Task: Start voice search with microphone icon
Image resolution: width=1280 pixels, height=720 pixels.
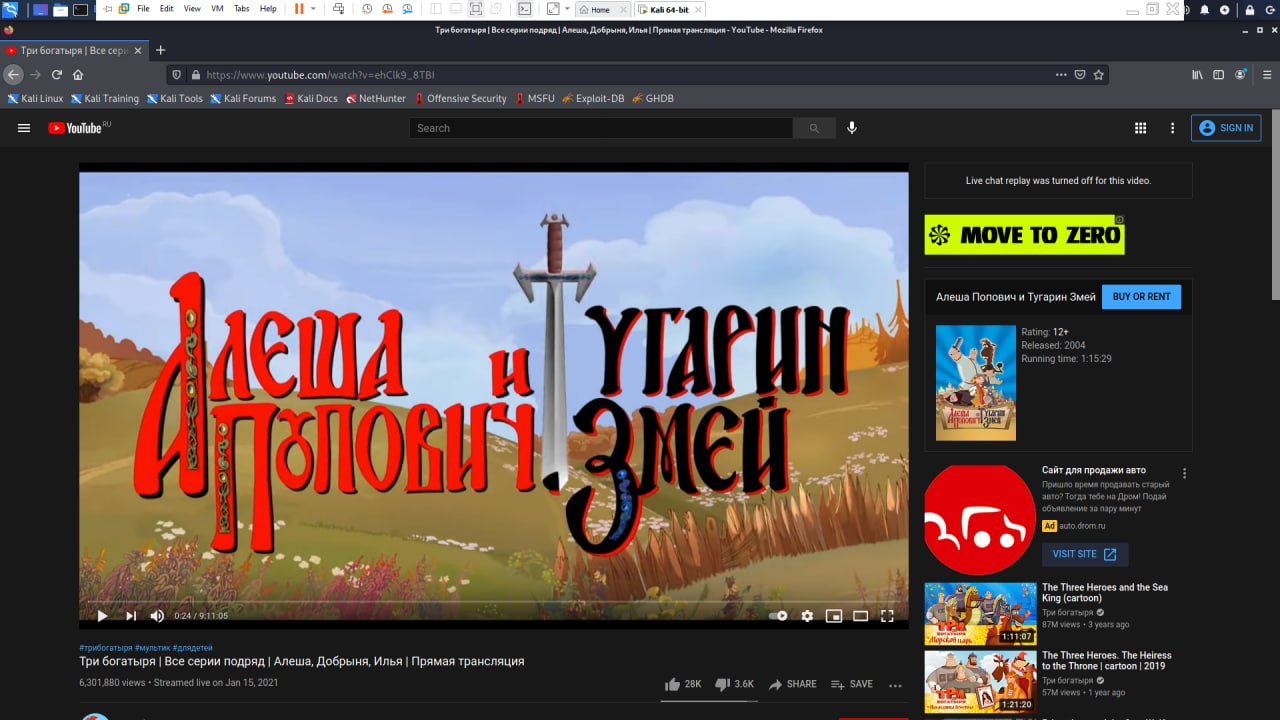Action: click(x=852, y=128)
